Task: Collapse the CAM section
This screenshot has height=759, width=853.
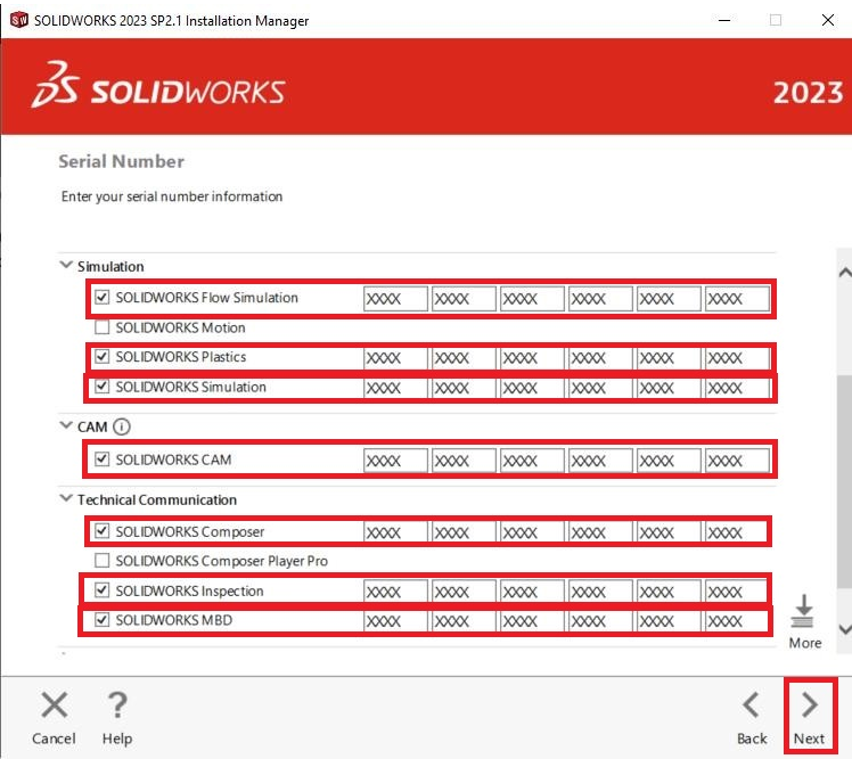Action: [x=66, y=427]
